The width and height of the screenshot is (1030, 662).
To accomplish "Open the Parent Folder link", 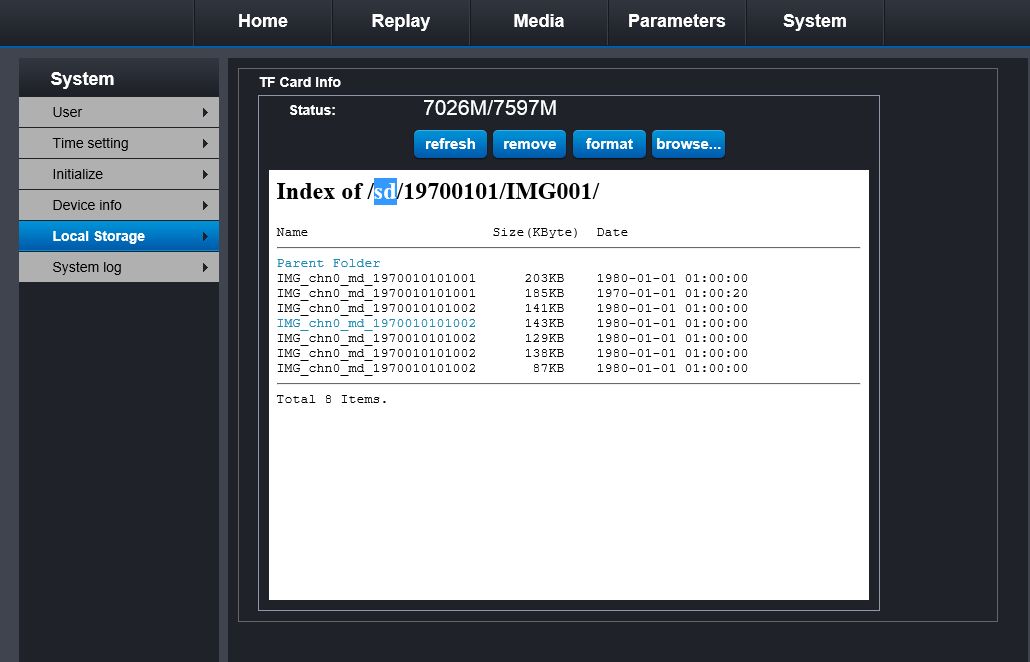I will tap(328, 263).
